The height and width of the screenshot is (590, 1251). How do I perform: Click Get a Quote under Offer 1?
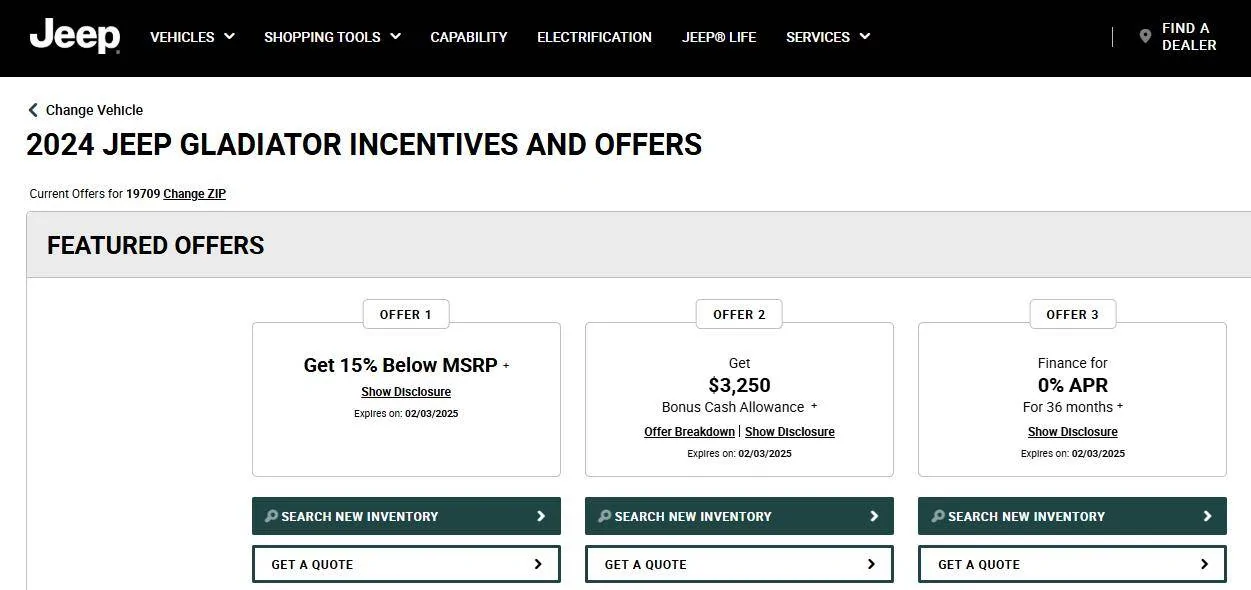point(406,564)
